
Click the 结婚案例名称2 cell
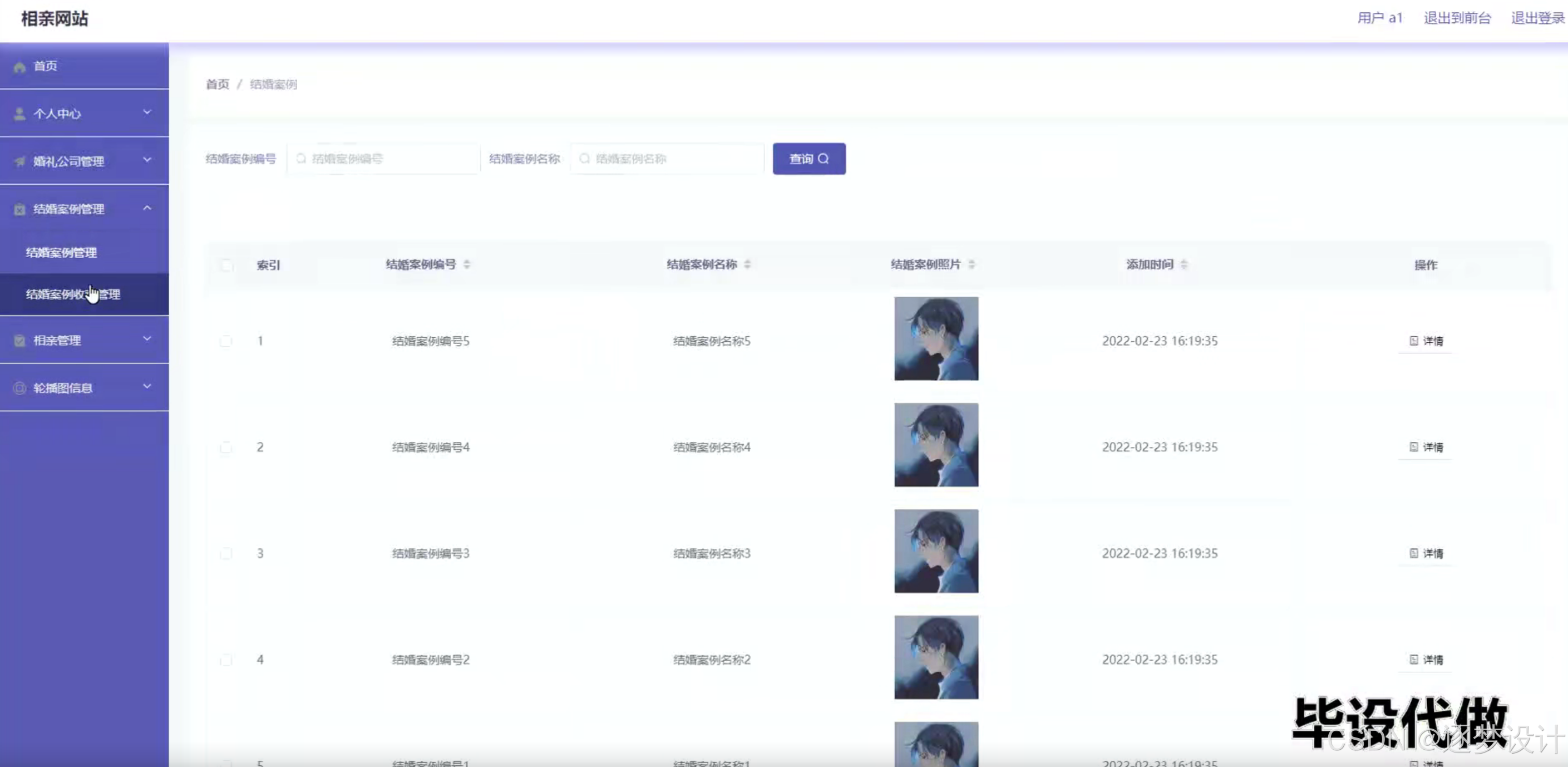tap(712, 660)
